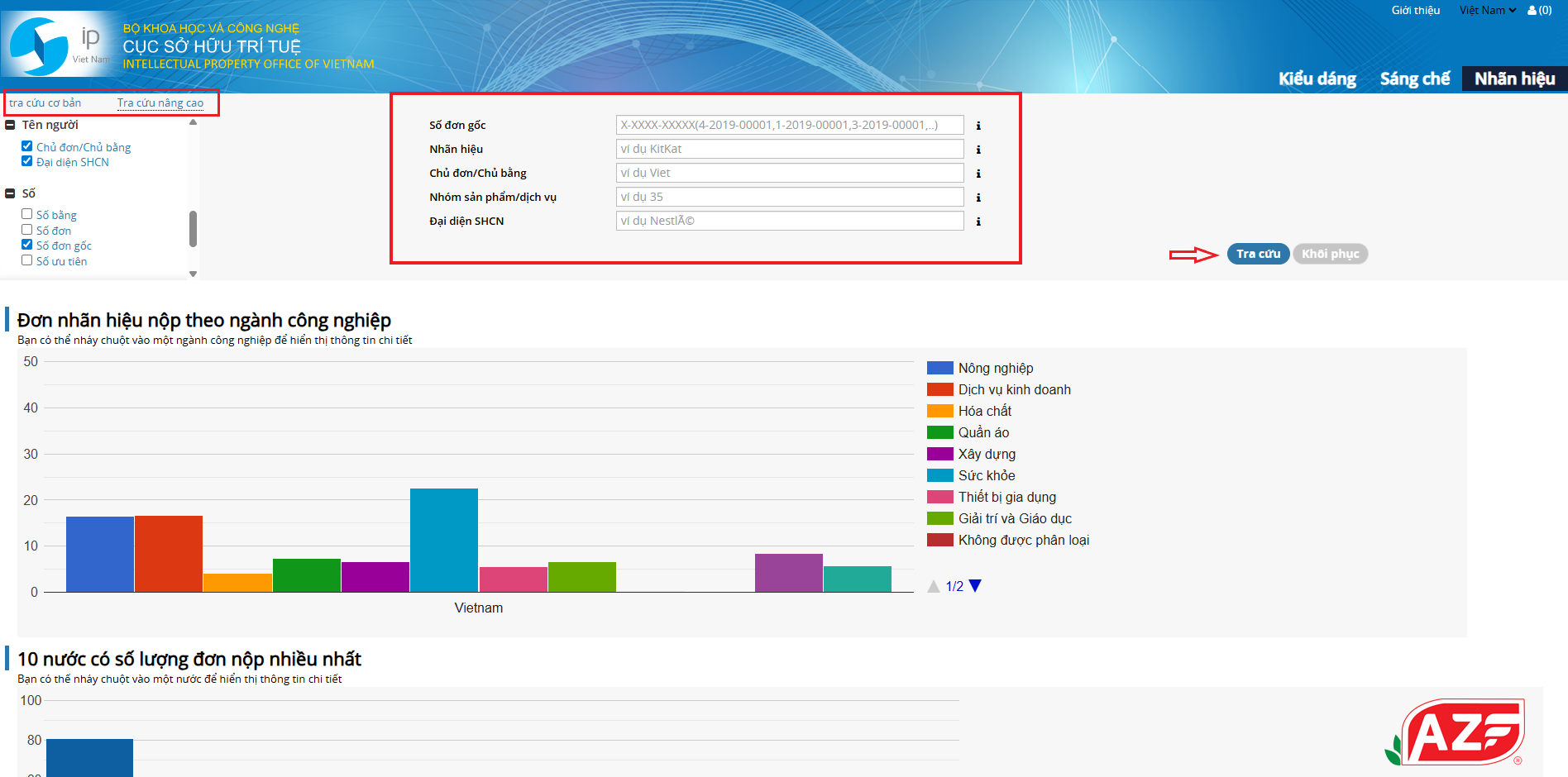Click info icon beside Số đơn gốc field
The width and height of the screenshot is (1568, 777).
pyautogui.click(x=978, y=126)
